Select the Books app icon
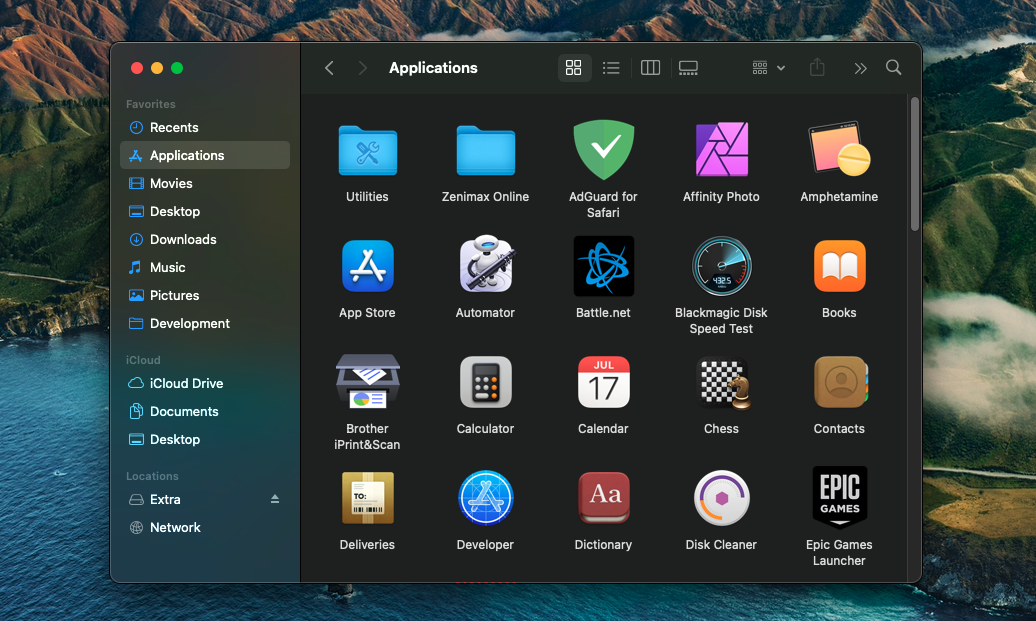Viewport: 1036px width, 621px height. (x=839, y=266)
